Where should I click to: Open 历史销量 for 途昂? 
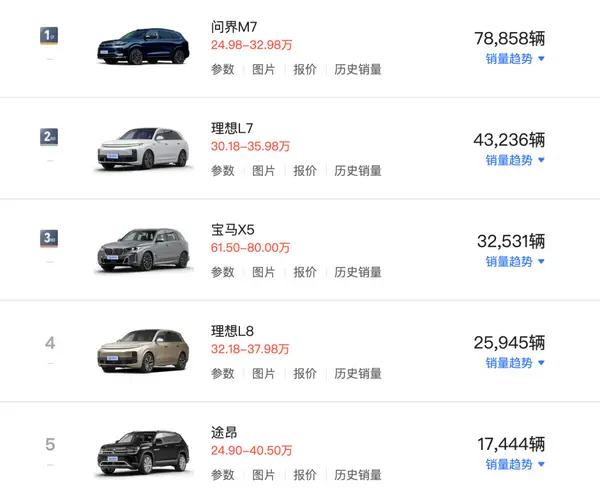(358, 475)
